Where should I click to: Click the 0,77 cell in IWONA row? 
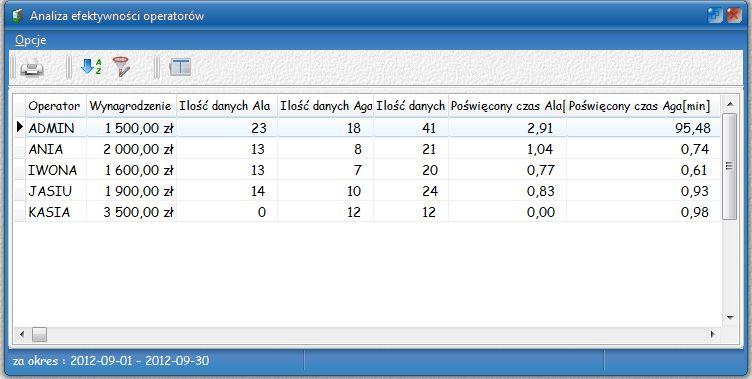click(x=507, y=170)
